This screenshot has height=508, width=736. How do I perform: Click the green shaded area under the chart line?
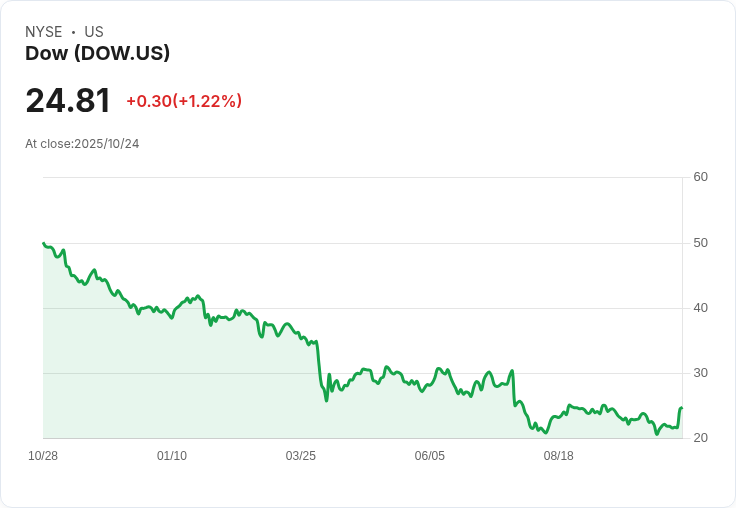tap(200, 390)
